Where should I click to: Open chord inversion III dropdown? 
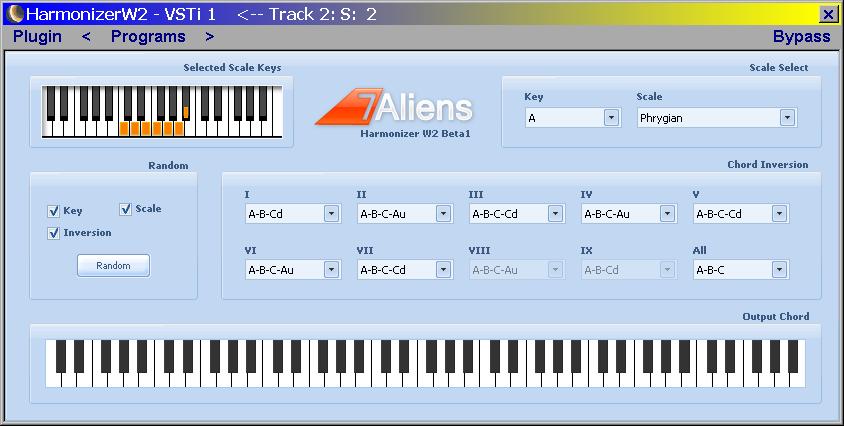coord(517,214)
